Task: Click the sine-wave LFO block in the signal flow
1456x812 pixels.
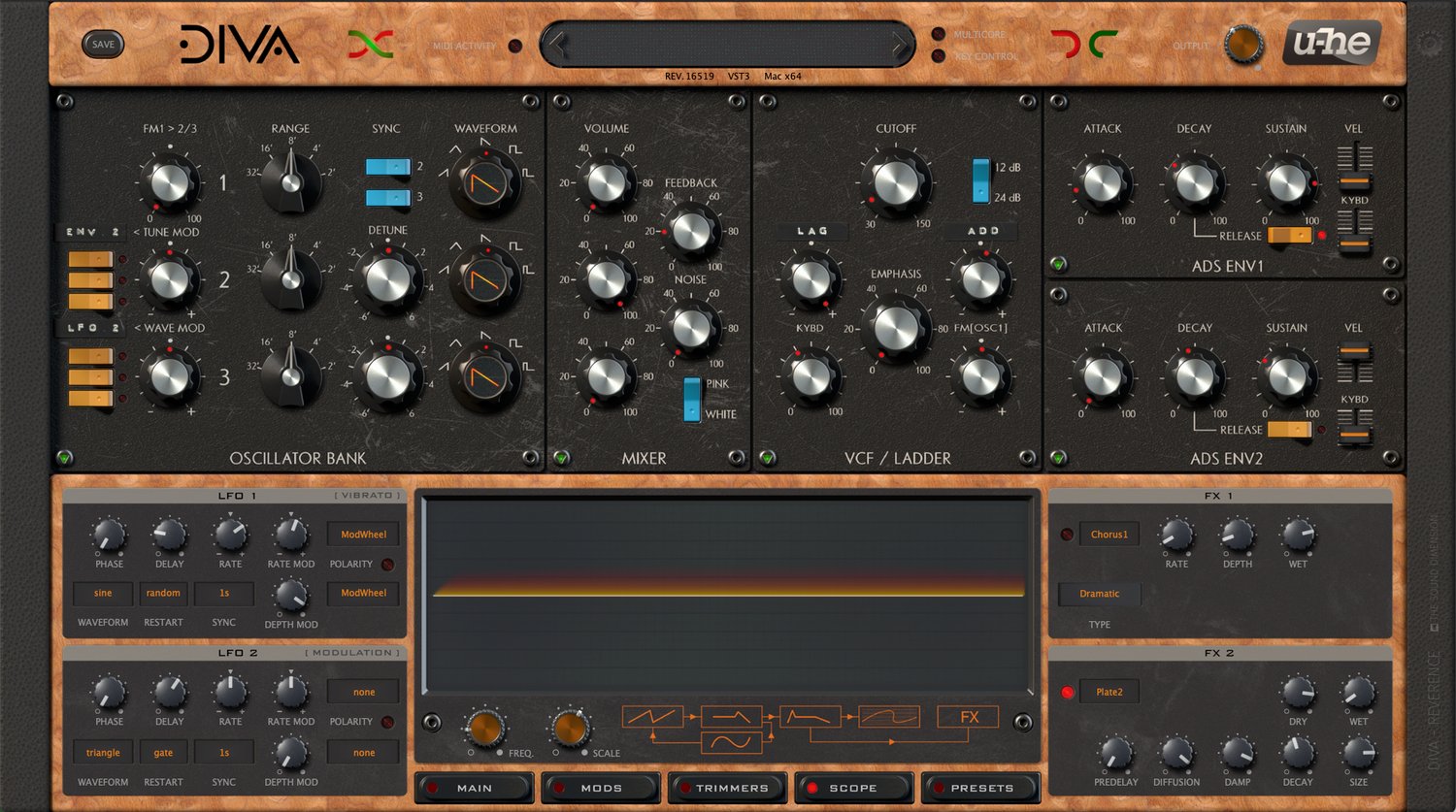Action: [731, 742]
